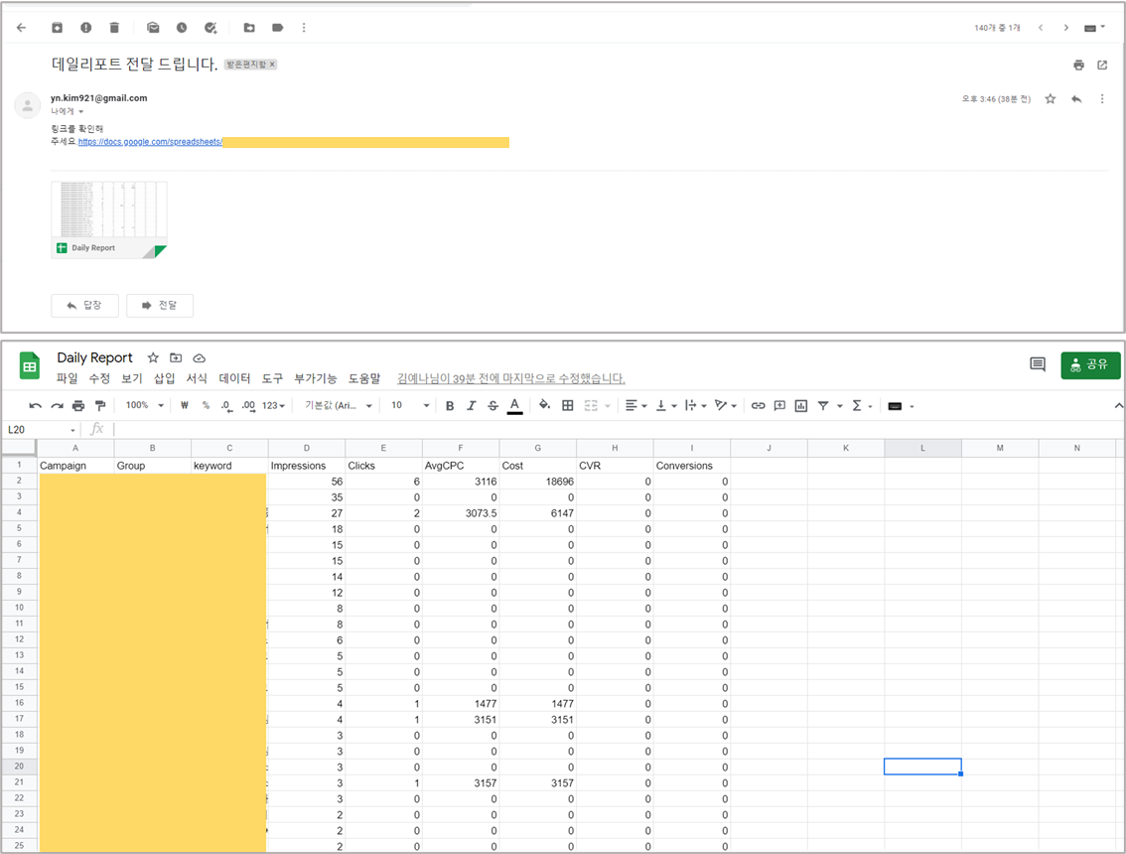Click the bold B formatting icon
Image resolution: width=1126 pixels, height=854 pixels.
pyautogui.click(x=450, y=406)
